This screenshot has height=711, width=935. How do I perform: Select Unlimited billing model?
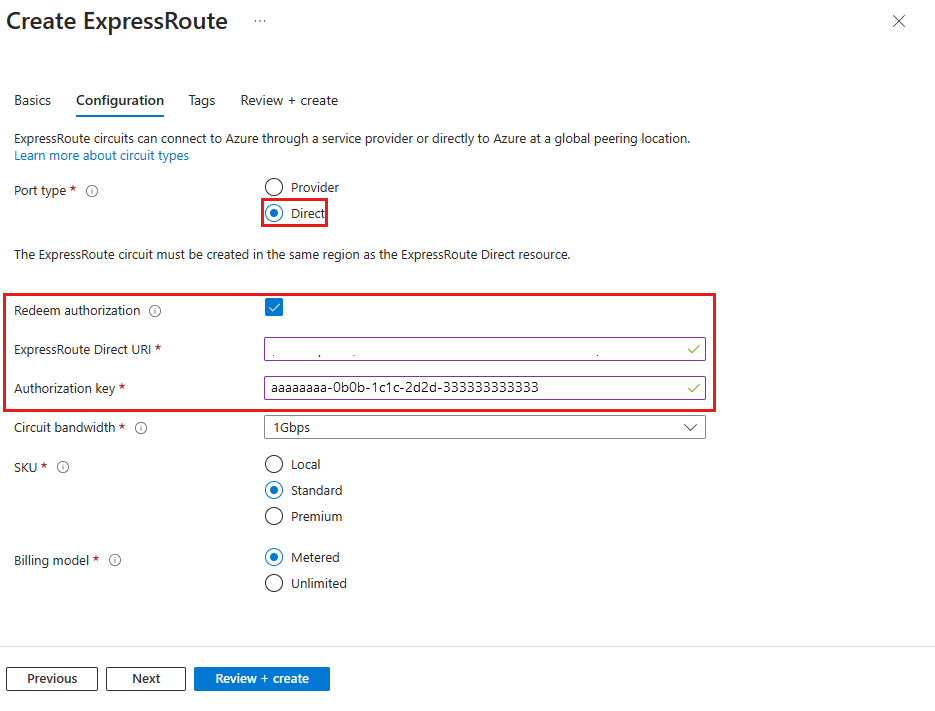(274, 583)
